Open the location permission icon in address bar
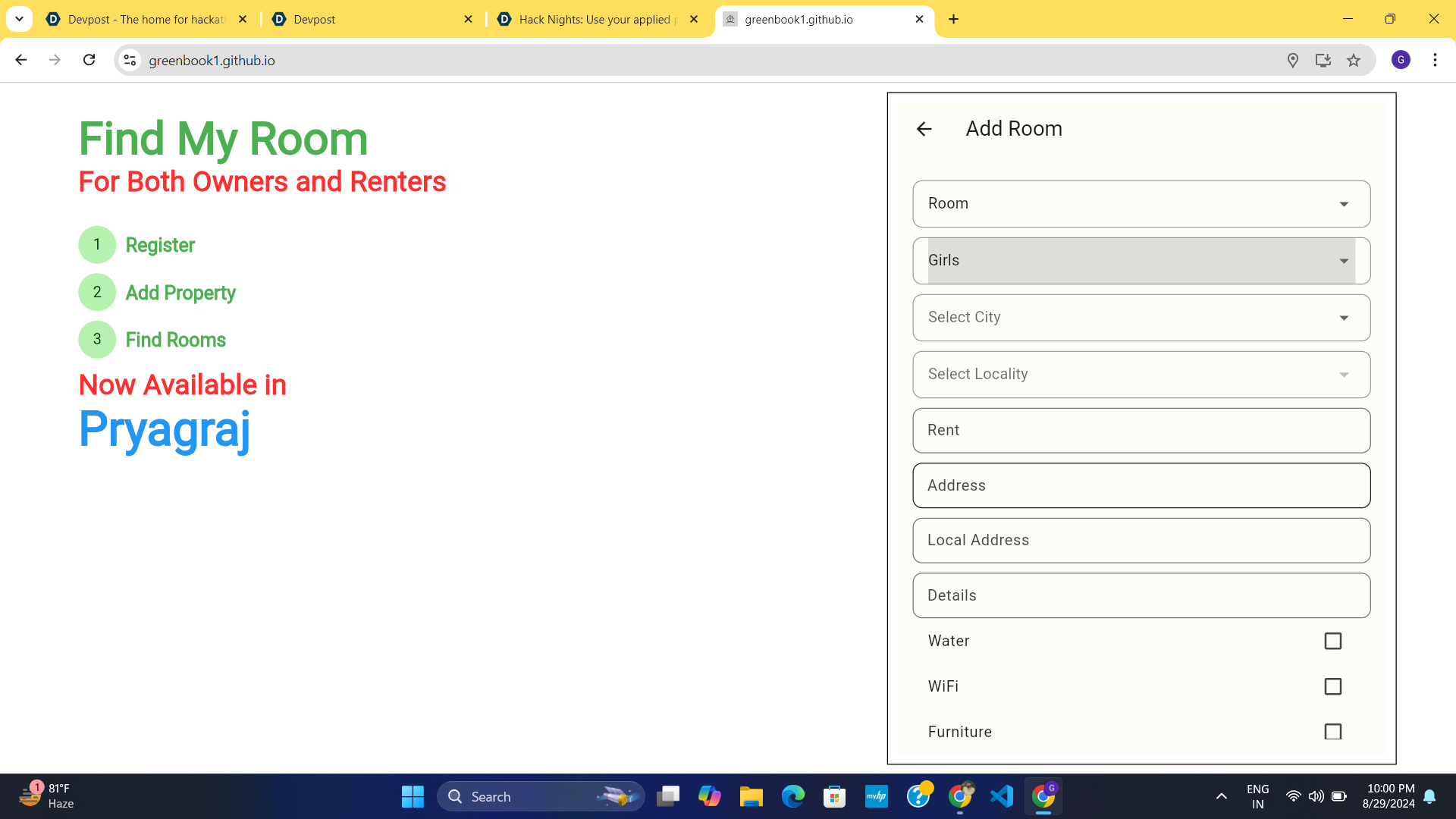Viewport: 1456px width, 819px height. pyautogui.click(x=1293, y=61)
